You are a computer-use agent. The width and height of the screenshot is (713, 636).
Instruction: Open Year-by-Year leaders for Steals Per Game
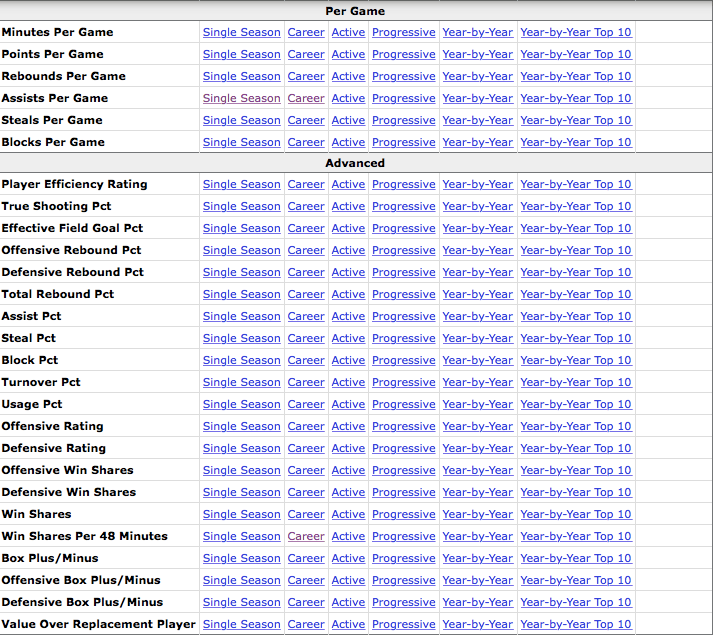tap(477, 120)
